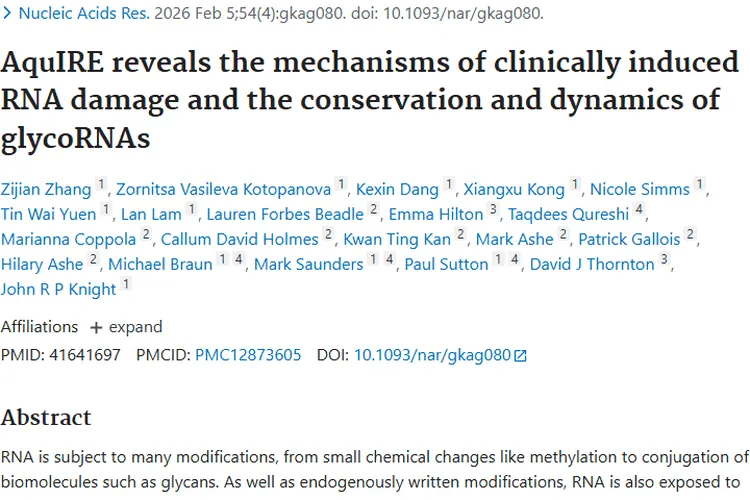
Task: Click the article title heading
Action: tap(370, 98)
